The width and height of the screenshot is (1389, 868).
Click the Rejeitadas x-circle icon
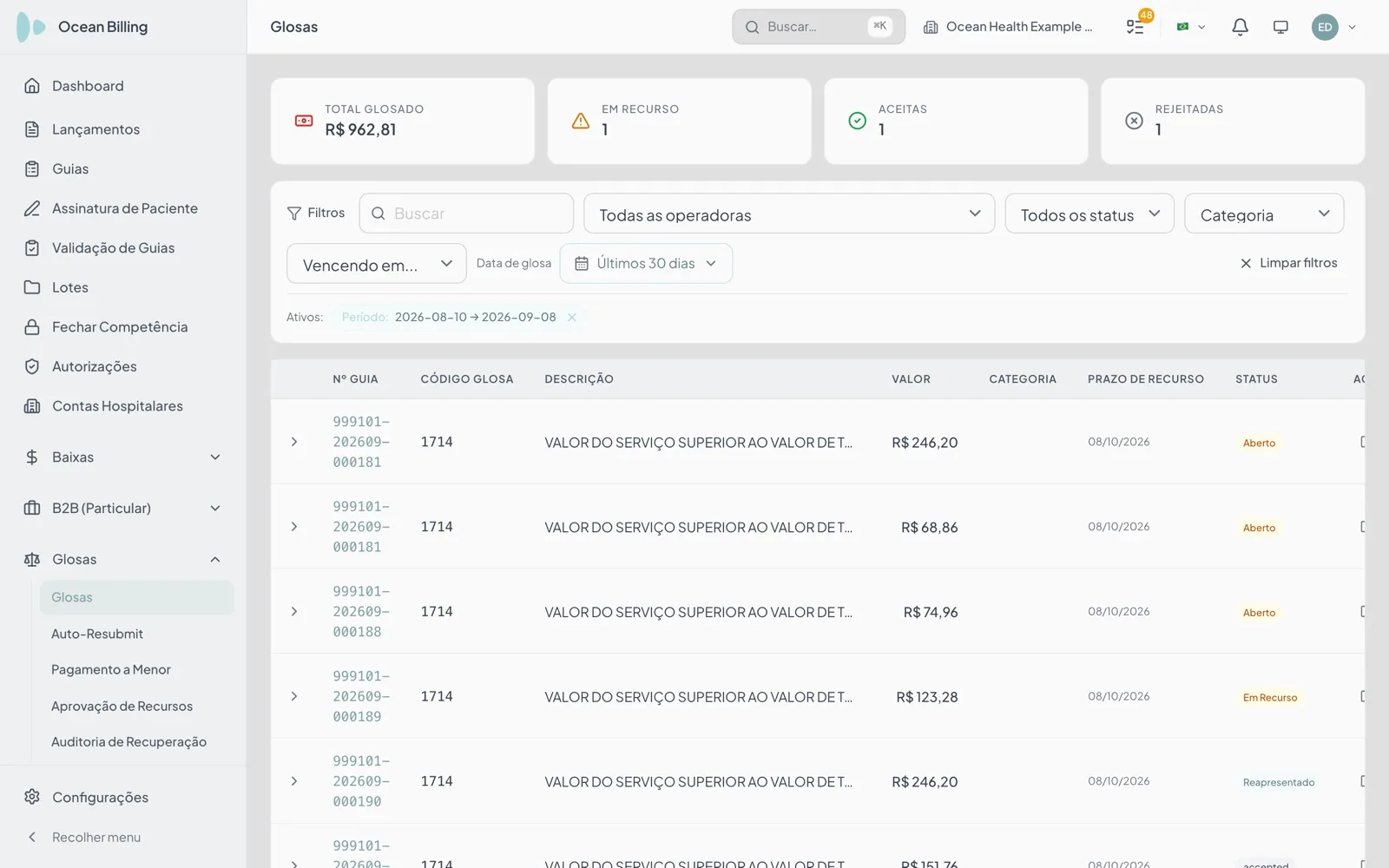click(x=1134, y=121)
